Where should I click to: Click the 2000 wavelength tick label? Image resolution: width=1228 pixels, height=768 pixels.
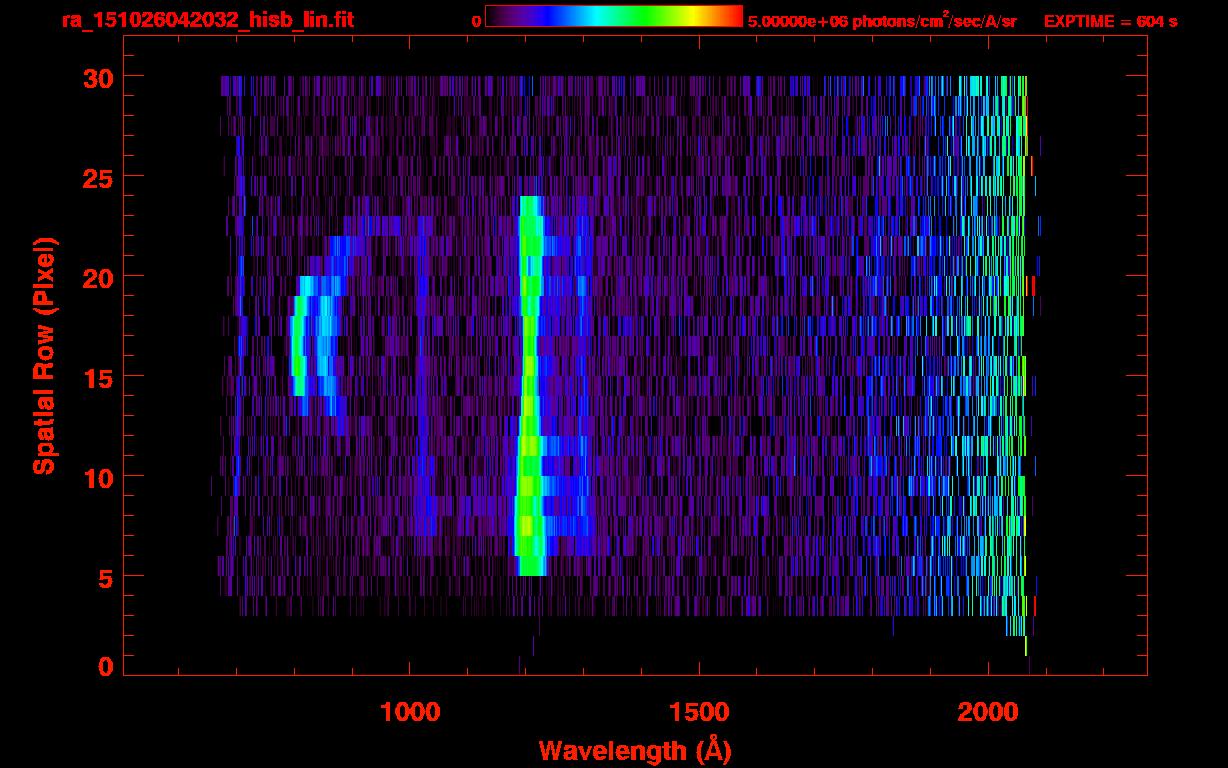(x=987, y=711)
